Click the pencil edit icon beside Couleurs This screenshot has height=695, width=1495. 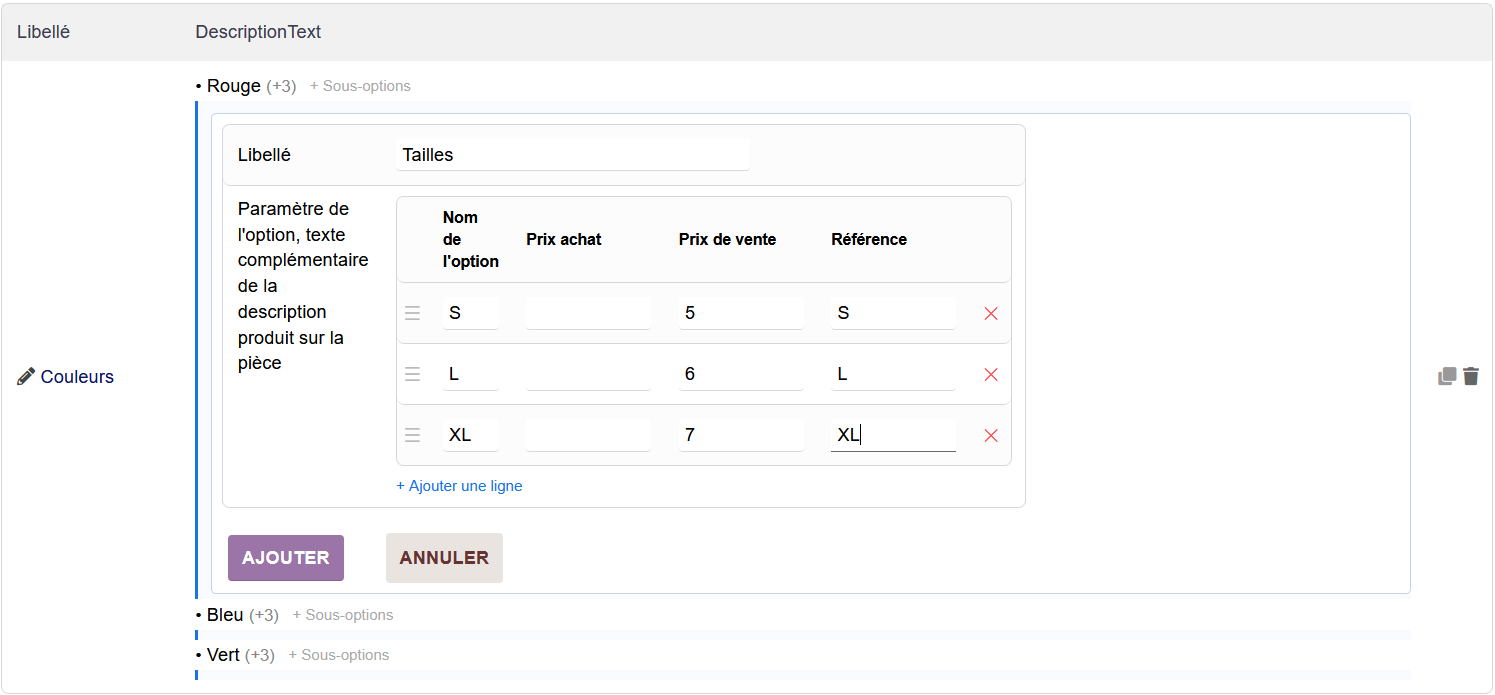[x=26, y=377]
